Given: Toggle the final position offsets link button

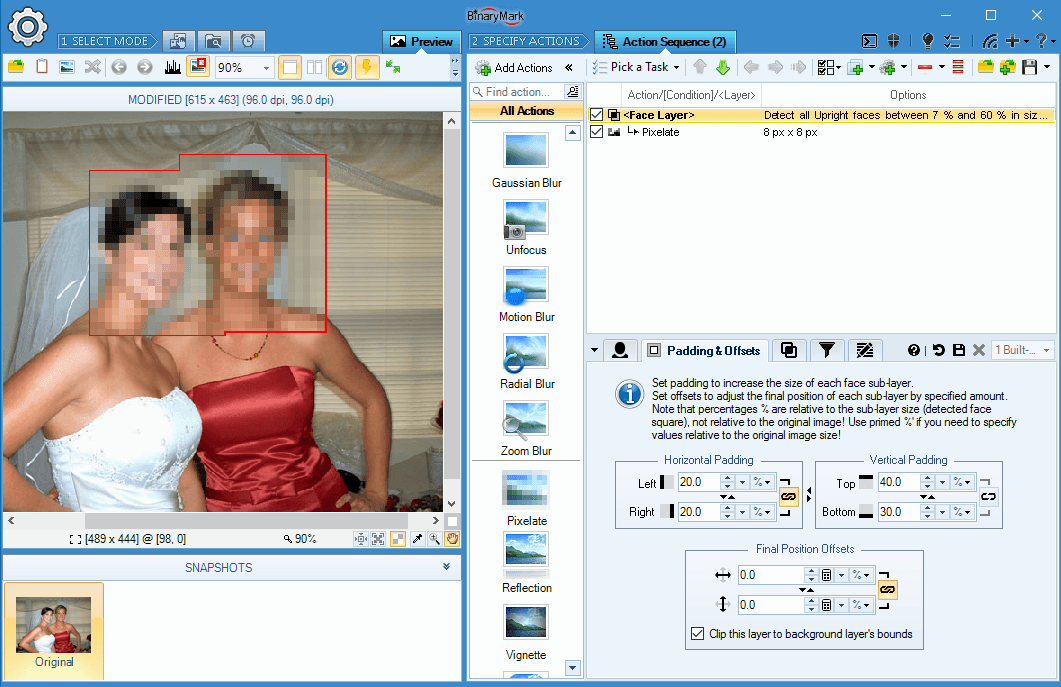Looking at the screenshot, I should pos(887,590).
